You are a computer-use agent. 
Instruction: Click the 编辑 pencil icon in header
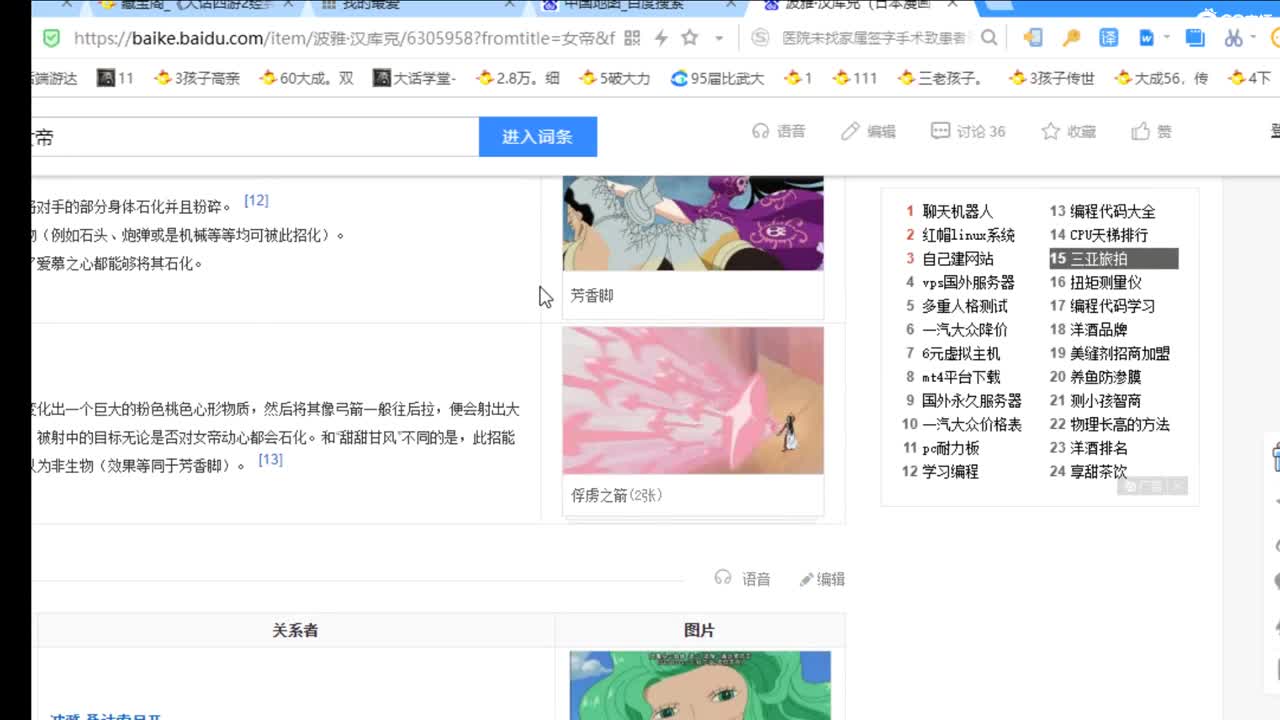(850, 131)
